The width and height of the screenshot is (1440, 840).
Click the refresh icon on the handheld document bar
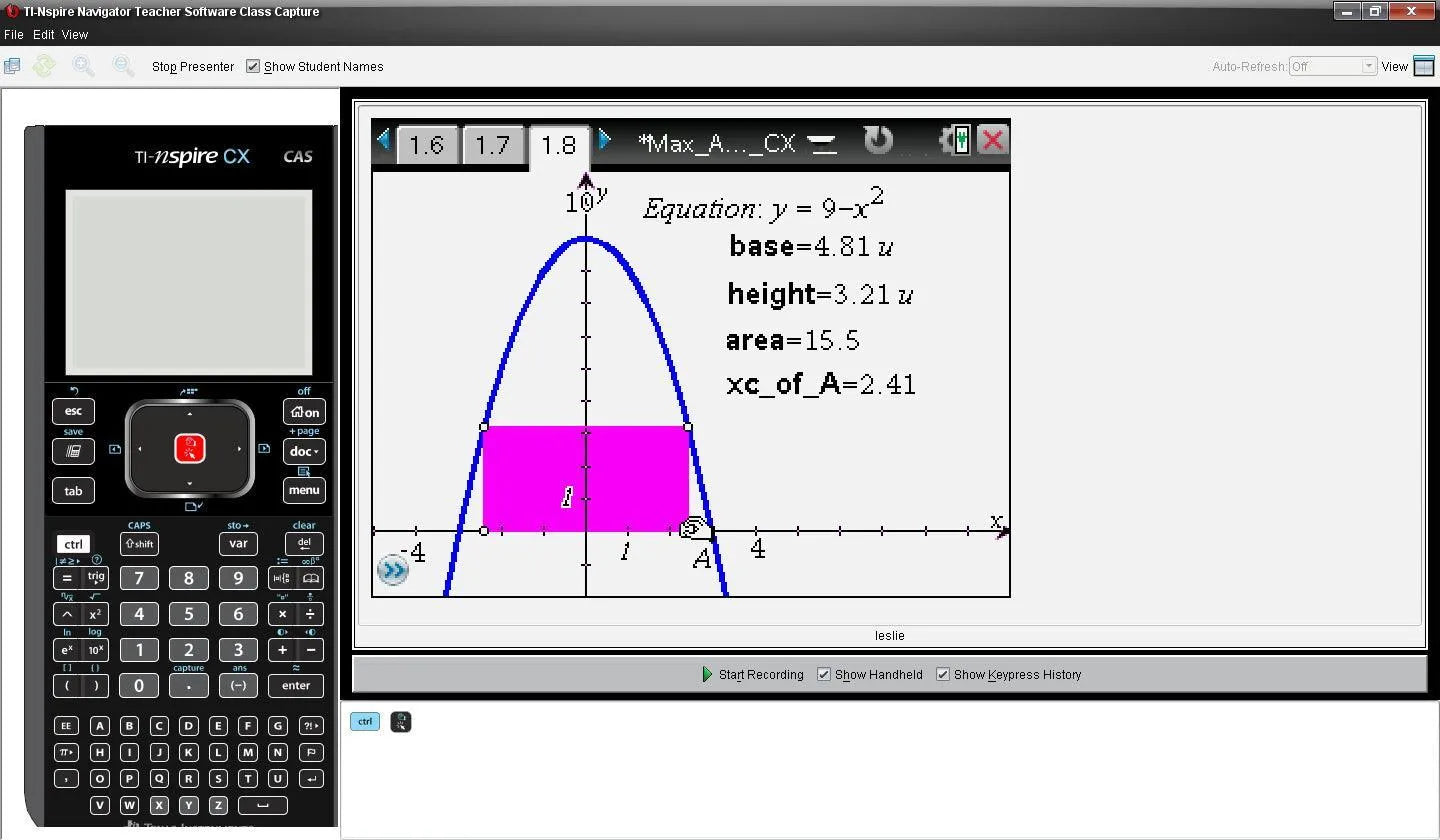[x=877, y=141]
